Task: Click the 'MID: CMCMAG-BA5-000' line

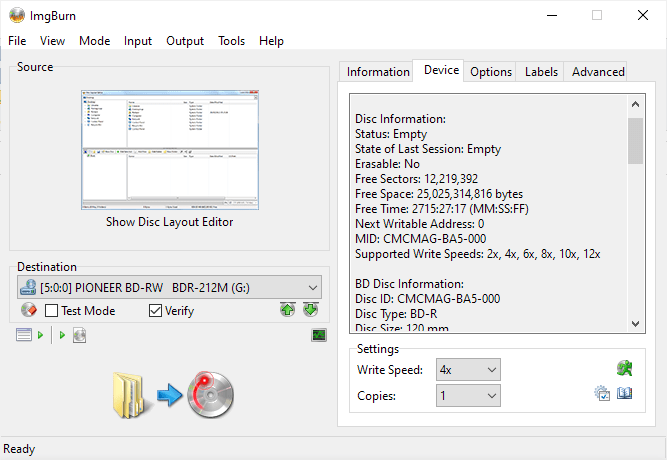Action: tap(420, 239)
